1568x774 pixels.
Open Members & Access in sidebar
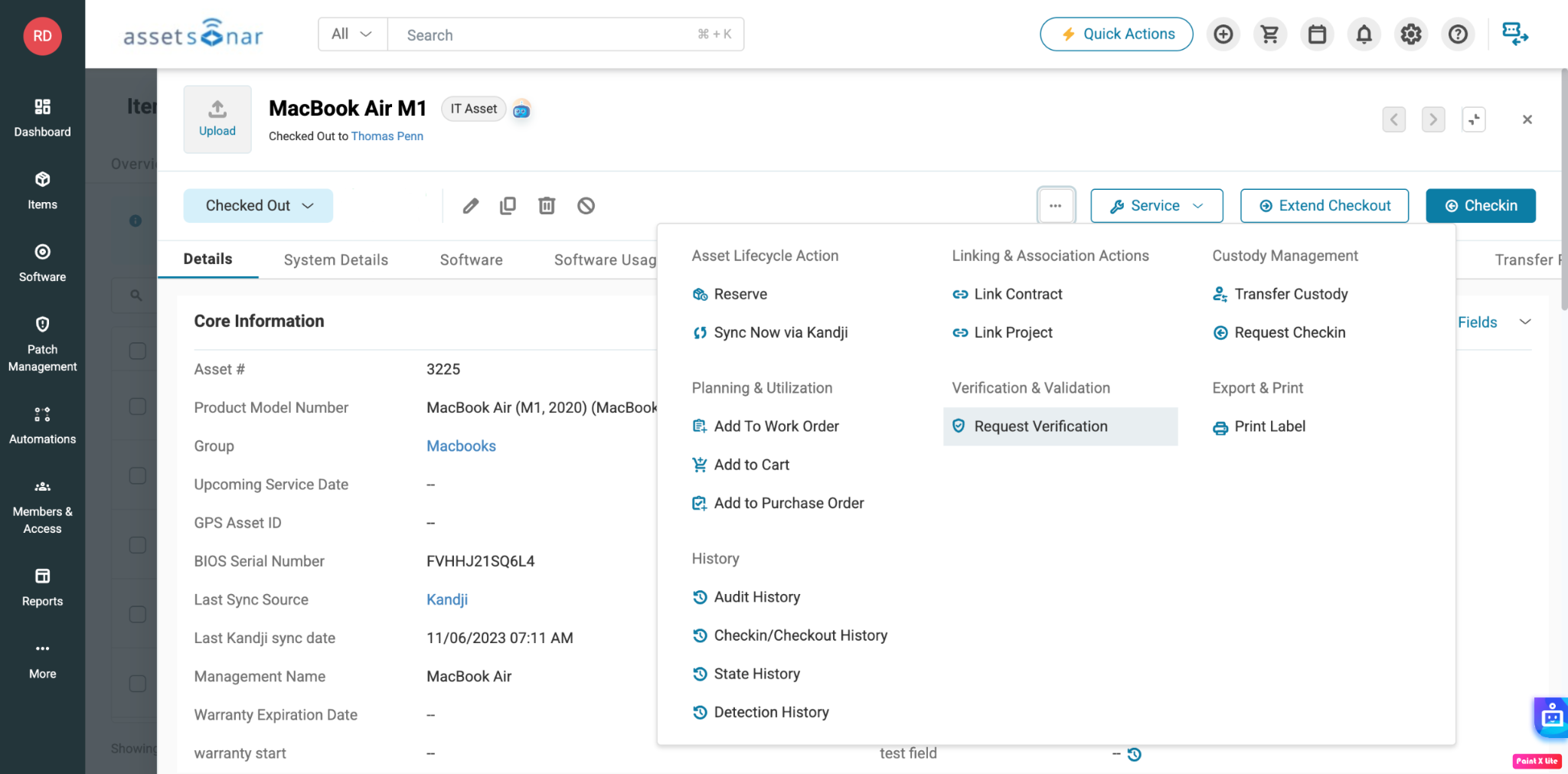(x=42, y=507)
